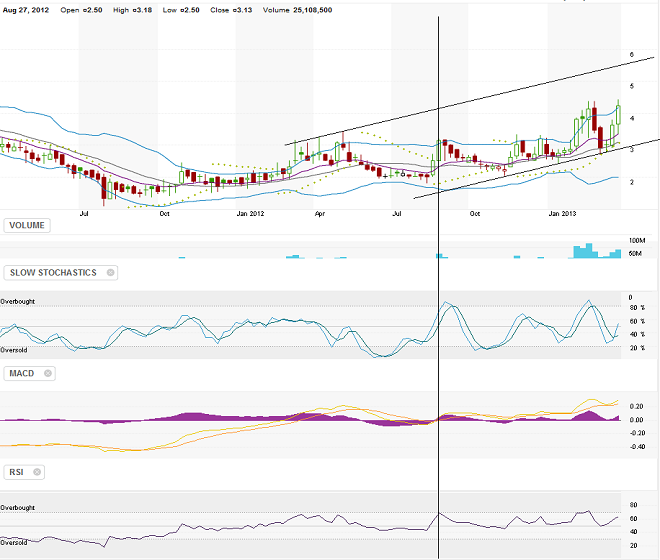Click the Jan 2012 date on the axis

tap(249, 213)
